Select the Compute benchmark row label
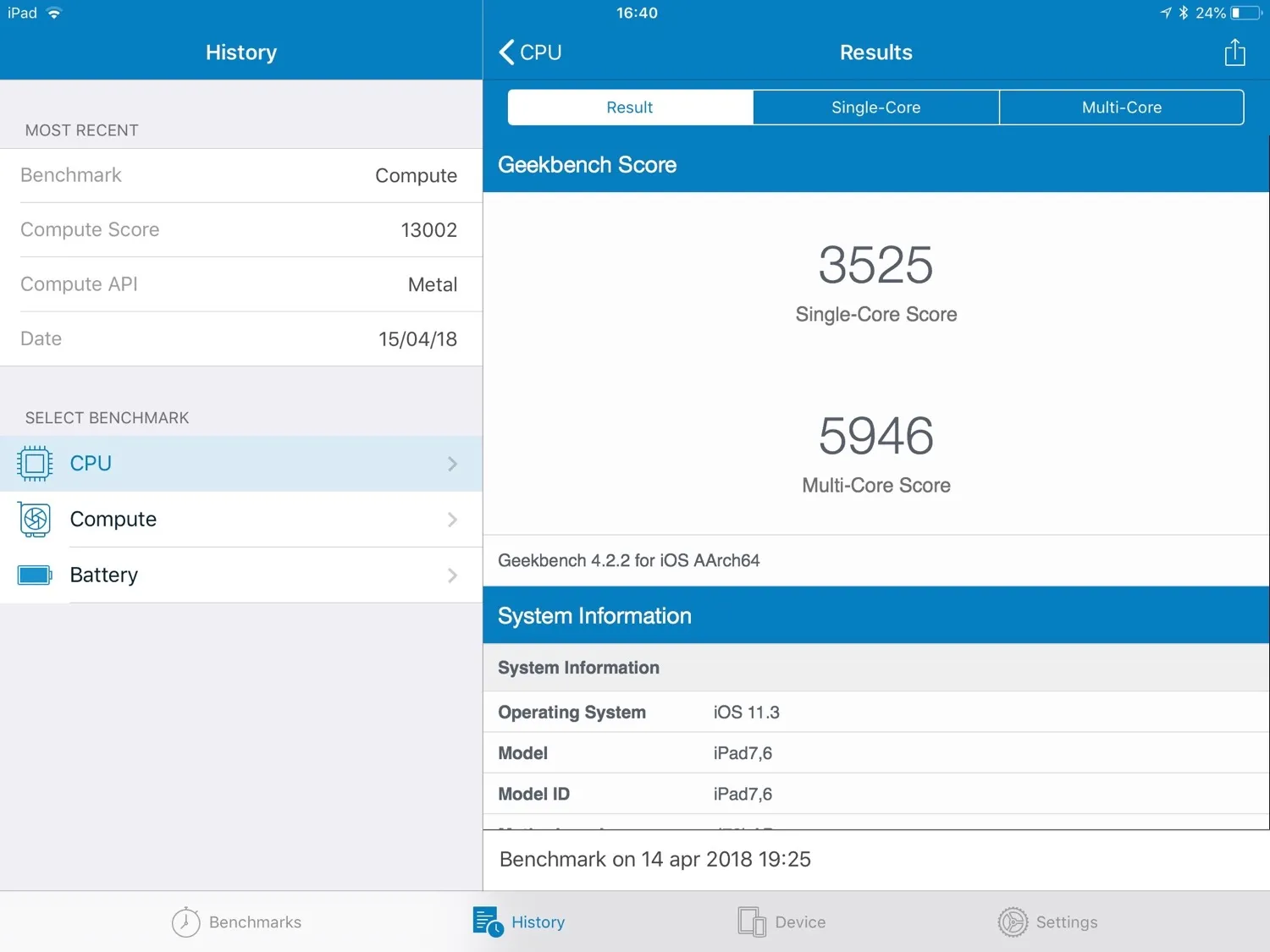Screen dimensions: 1270x952 (x=113, y=520)
